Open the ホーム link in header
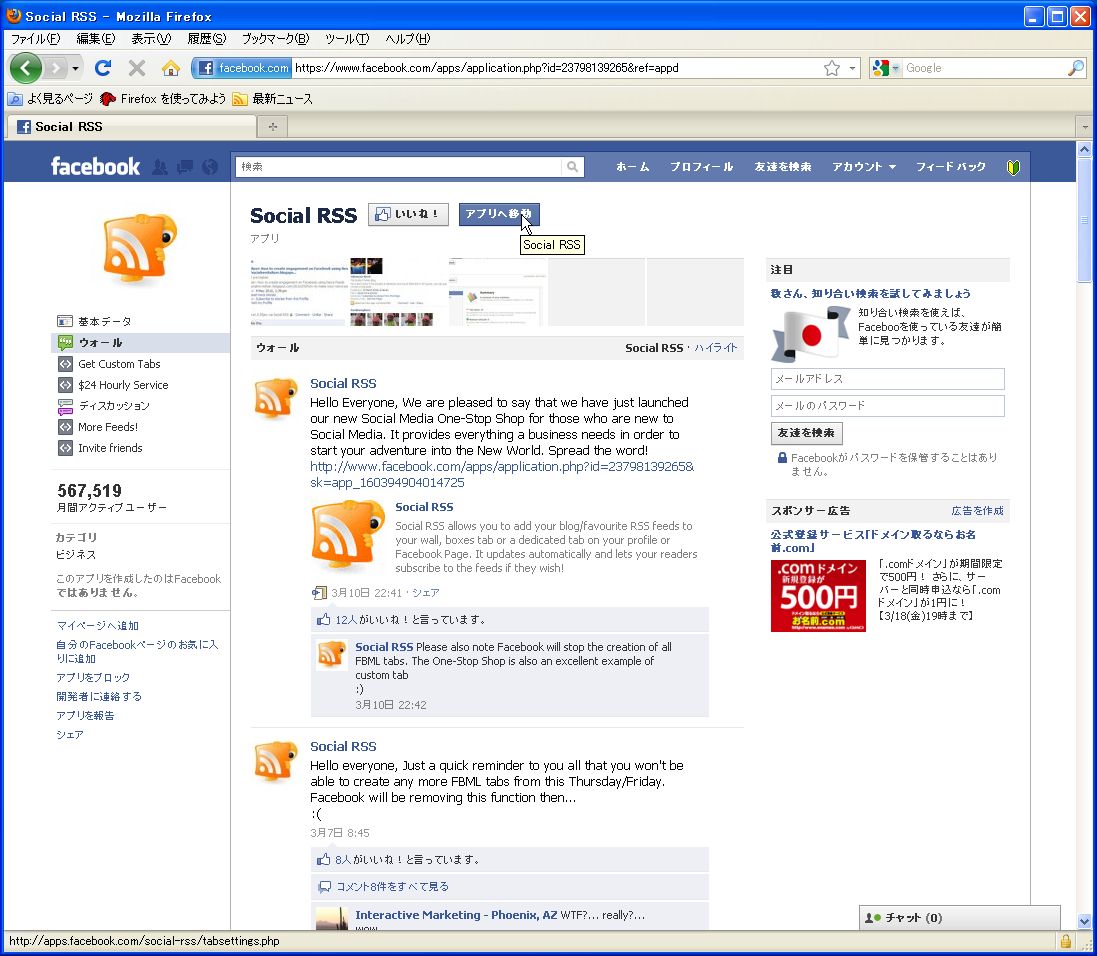Image resolution: width=1097 pixels, height=956 pixels. (x=632, y=167)
